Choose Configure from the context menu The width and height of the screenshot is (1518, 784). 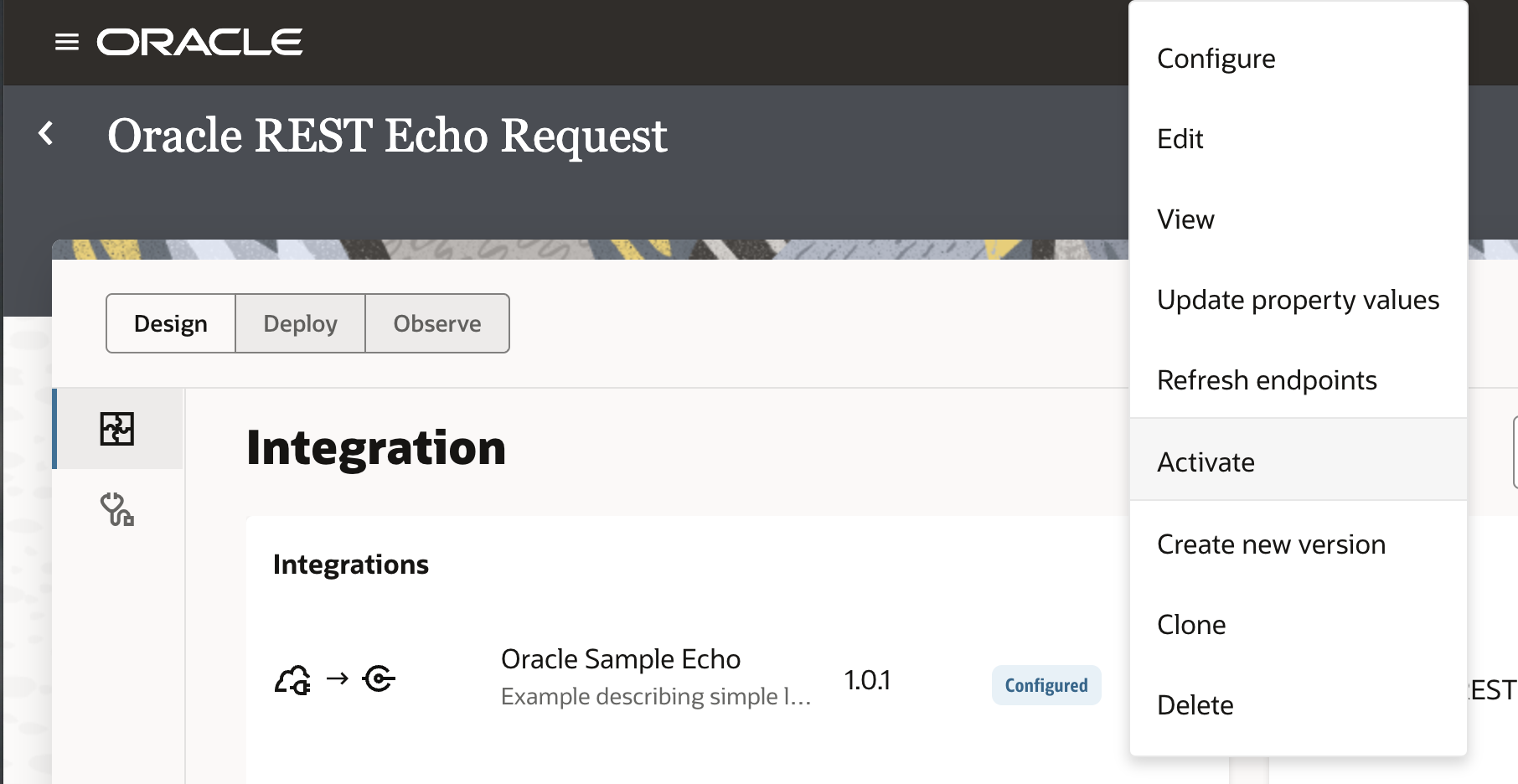click(1216, 59)
